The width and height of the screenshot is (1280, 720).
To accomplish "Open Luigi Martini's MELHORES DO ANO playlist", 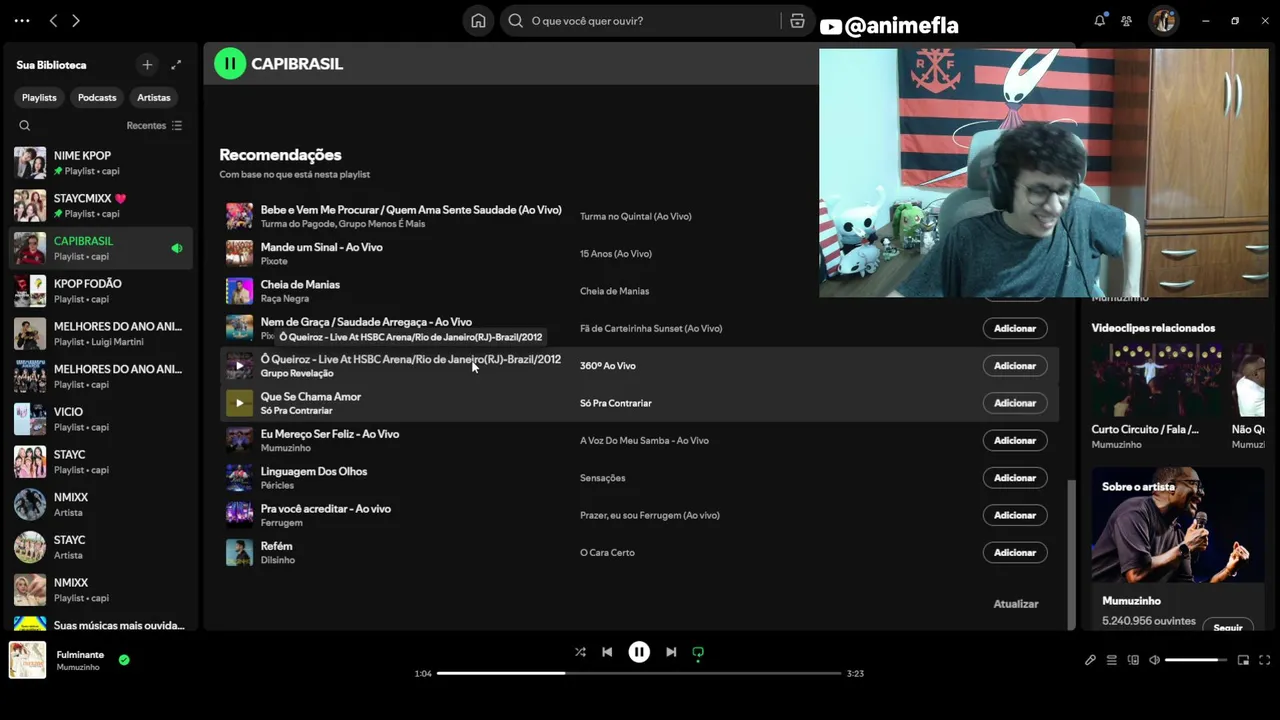I will tap(100, 334).
